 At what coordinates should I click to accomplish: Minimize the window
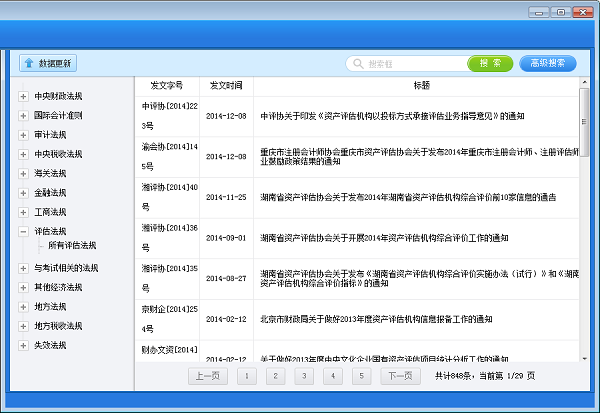[539, 13]
